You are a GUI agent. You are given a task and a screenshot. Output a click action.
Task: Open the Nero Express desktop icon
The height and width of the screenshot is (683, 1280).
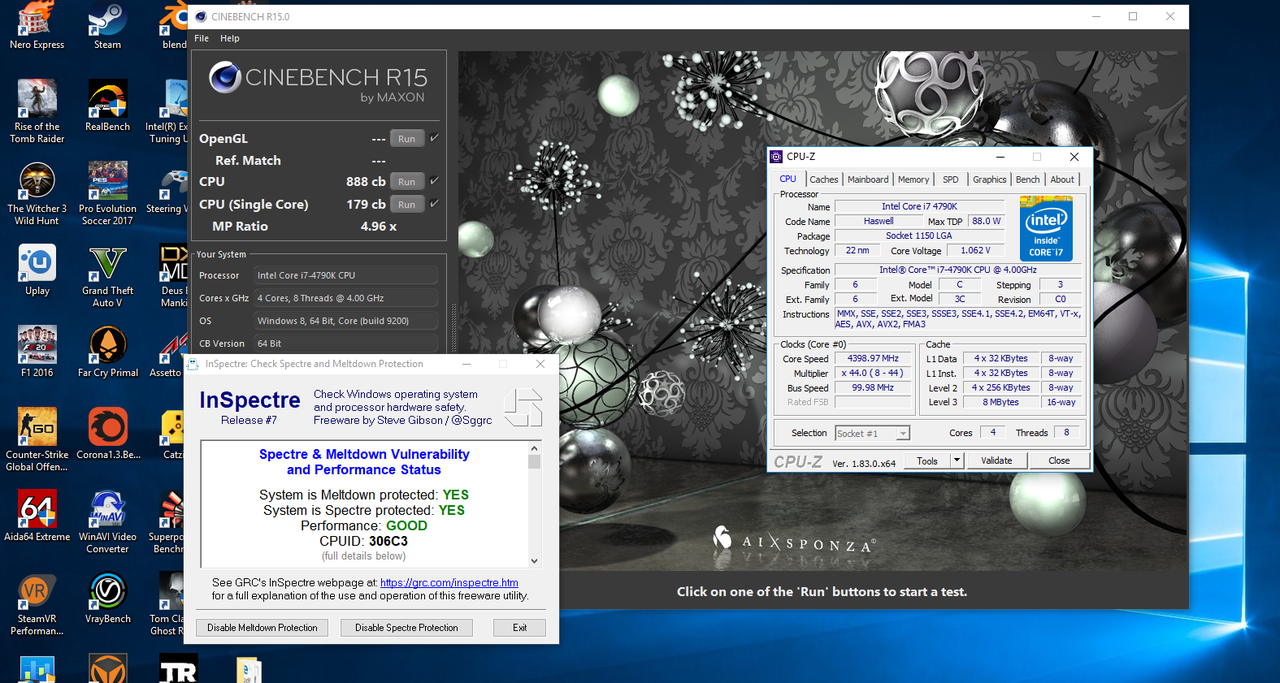[37, 18]
